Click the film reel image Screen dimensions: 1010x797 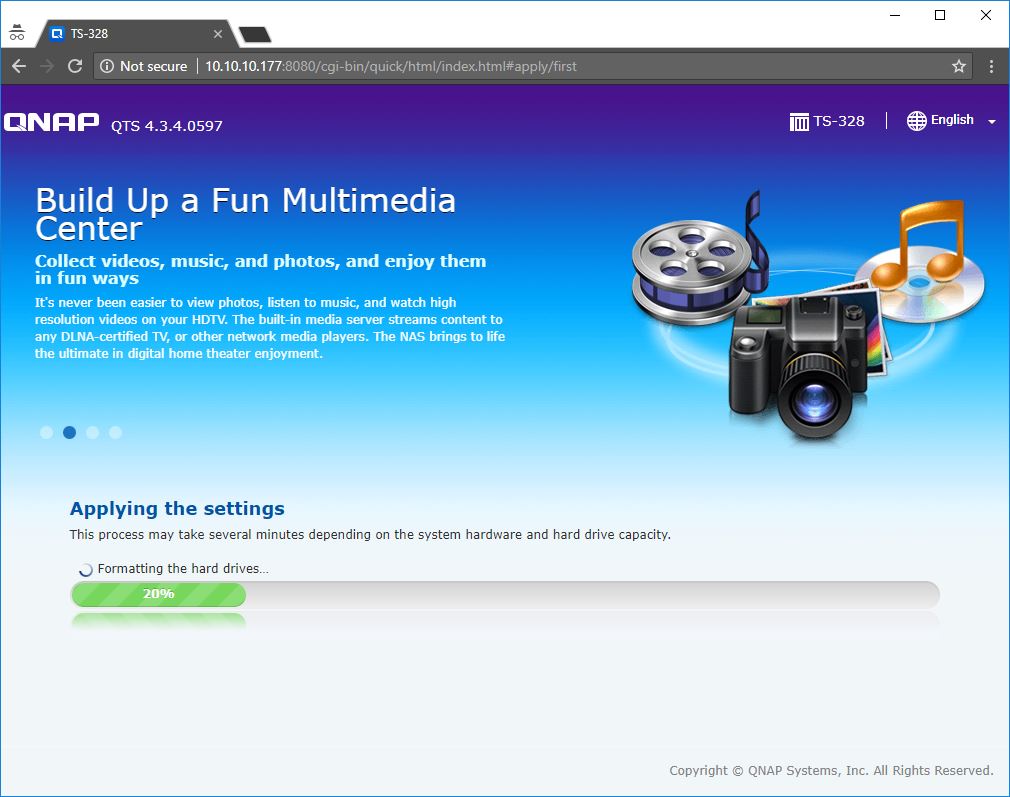[x=692, y=271]
